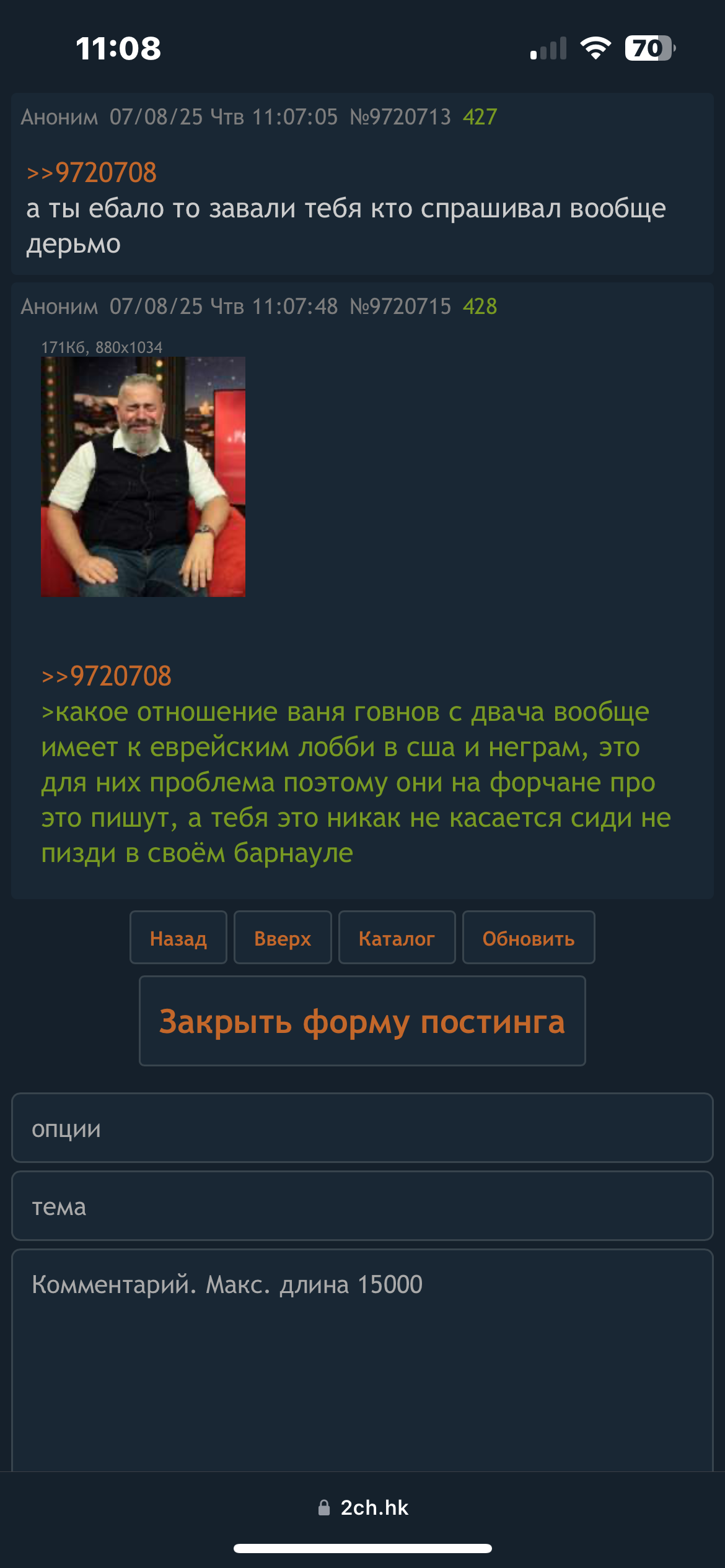Screen dimensions: 725x1568
Task: Tap the home indicator bar at the bottom
Action: point(362,1548)
